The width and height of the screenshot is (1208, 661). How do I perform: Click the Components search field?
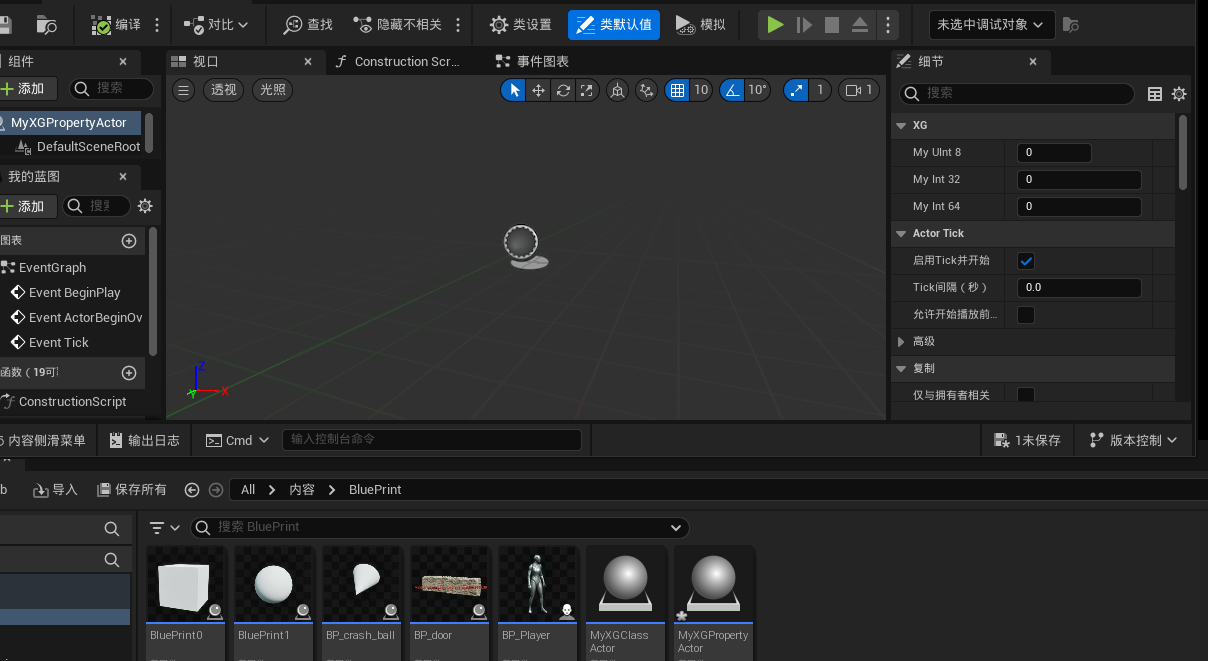pos(112,89)
